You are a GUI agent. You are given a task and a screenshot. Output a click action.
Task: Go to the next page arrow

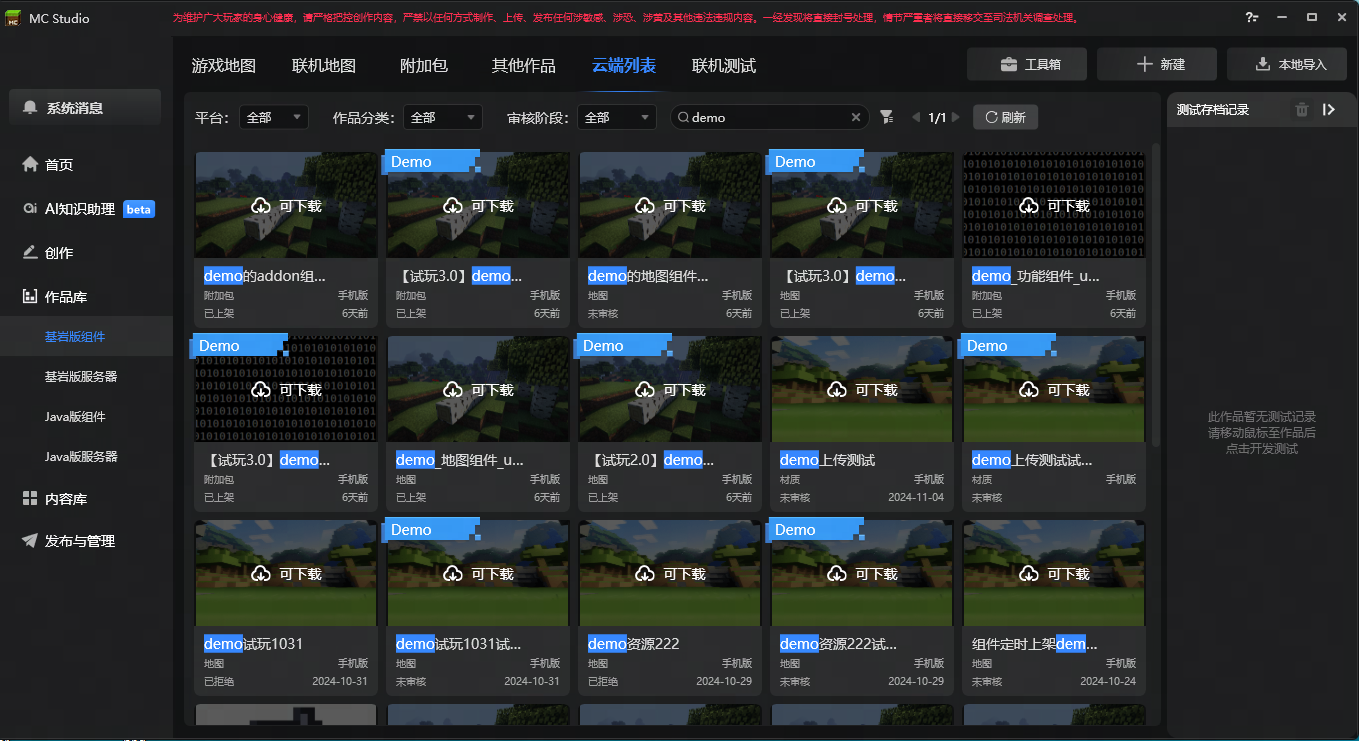[956, 117]
